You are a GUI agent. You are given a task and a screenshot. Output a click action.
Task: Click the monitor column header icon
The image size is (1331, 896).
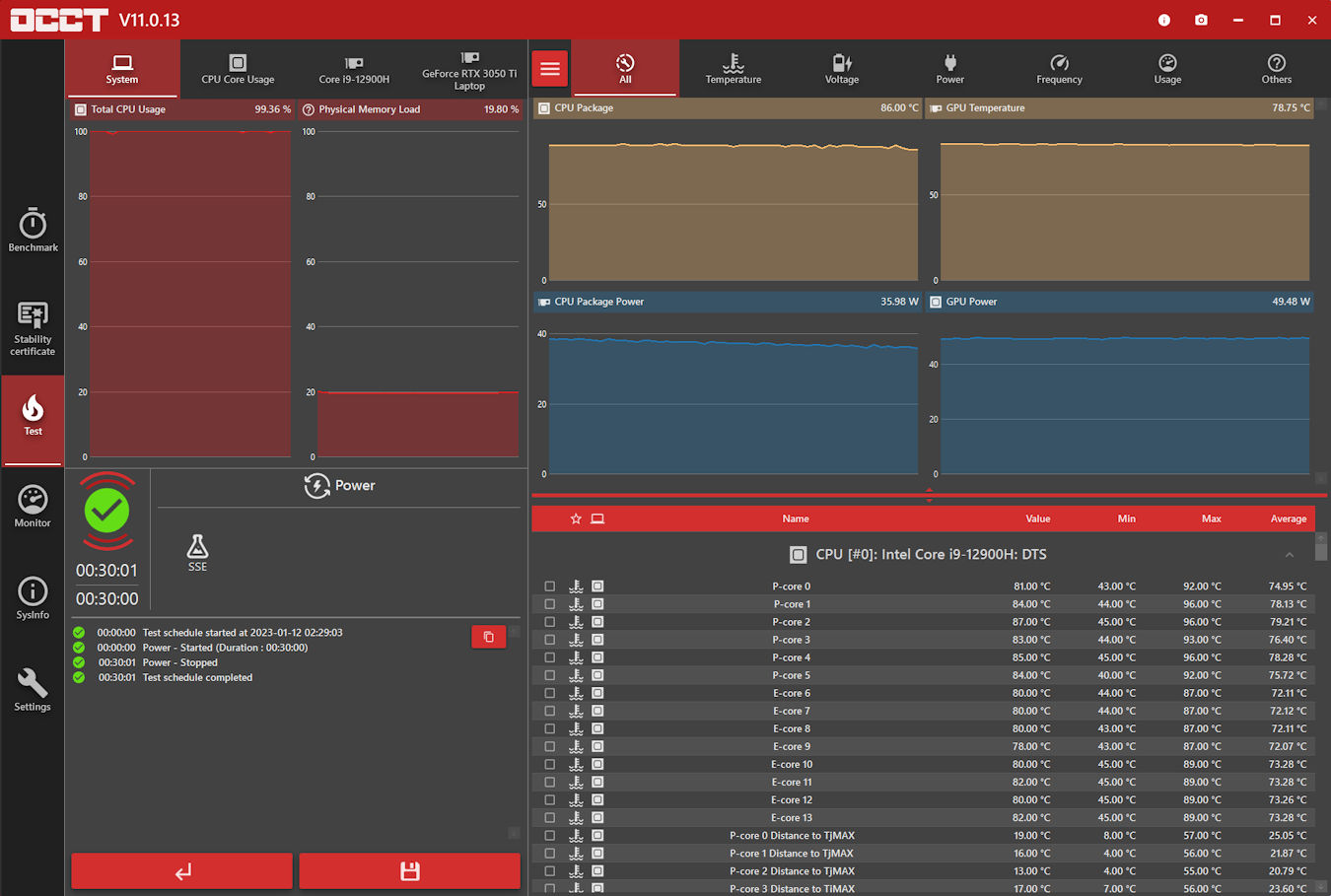pos(597,518)
